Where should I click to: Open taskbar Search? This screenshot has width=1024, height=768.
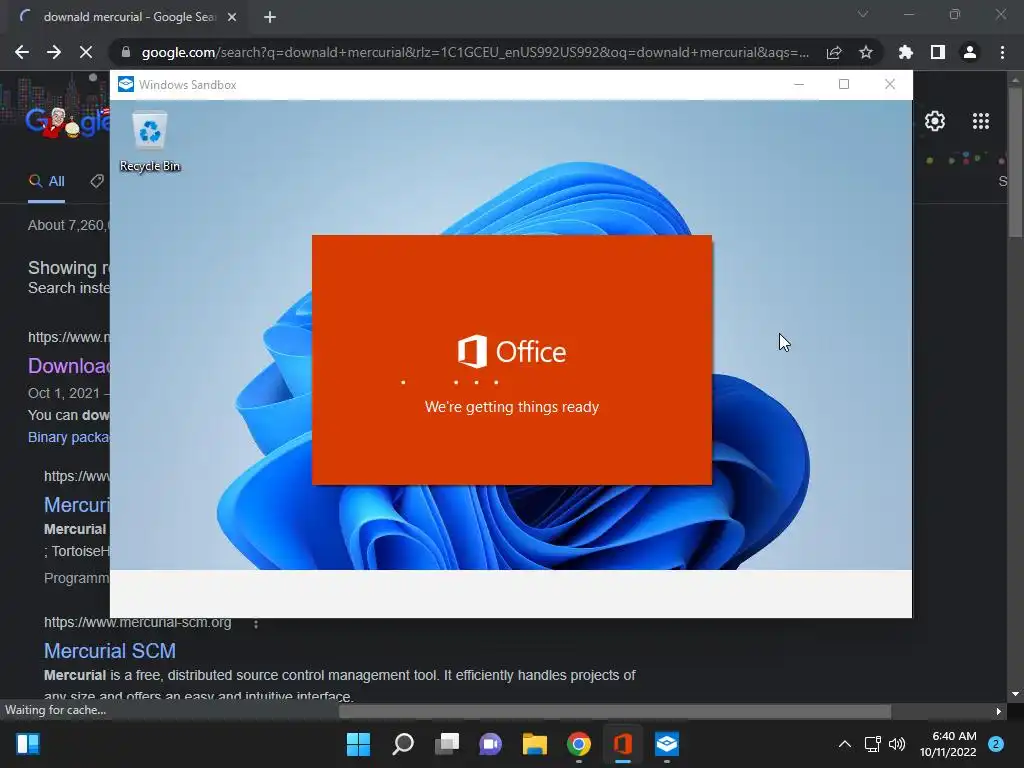pyautogui.click(x=403, y=744)
